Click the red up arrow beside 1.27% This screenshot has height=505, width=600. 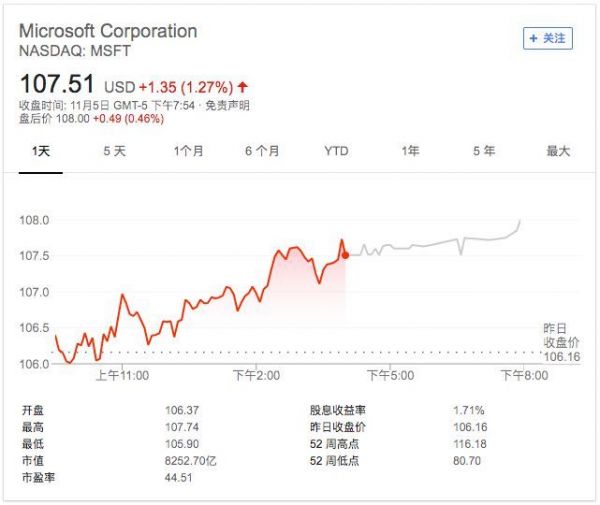(x=243, y=87)
